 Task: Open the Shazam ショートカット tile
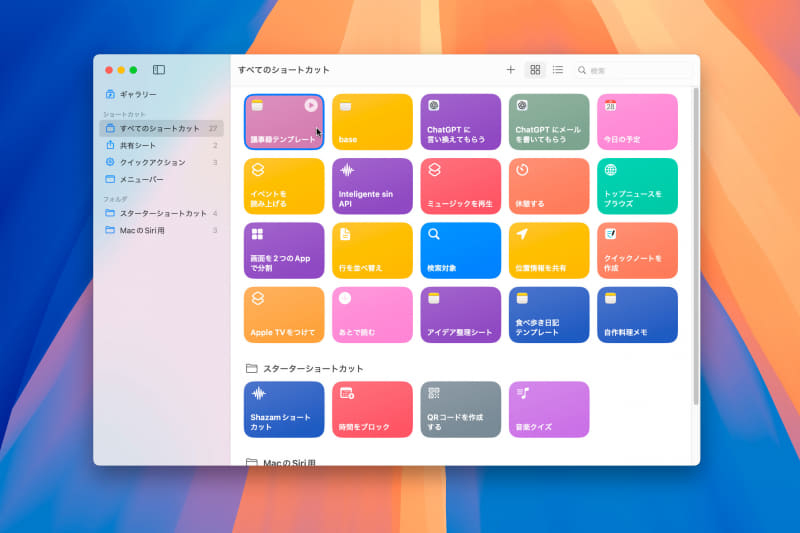(x=284, y=410)
